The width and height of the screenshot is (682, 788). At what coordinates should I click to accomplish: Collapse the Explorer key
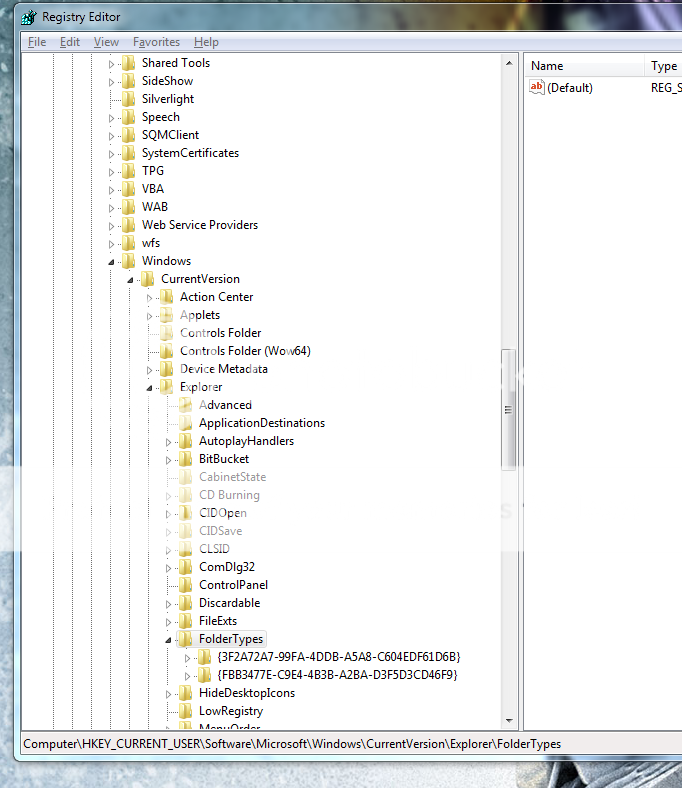pyautogui.click(x=150, y=388)
